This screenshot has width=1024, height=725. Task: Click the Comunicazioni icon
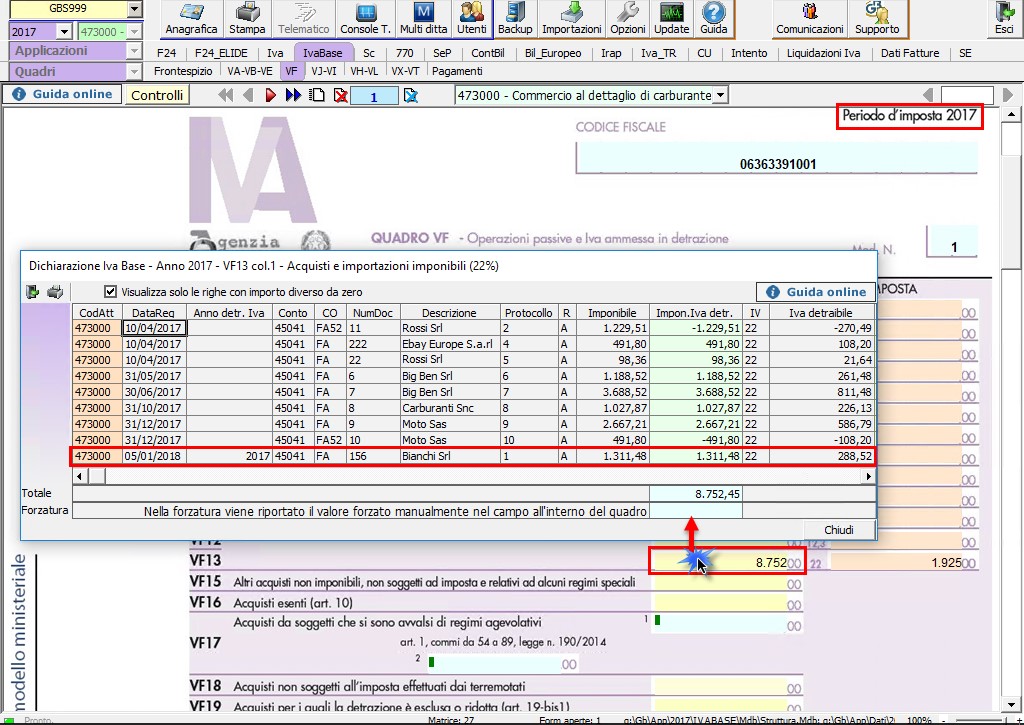coord(809,18)
